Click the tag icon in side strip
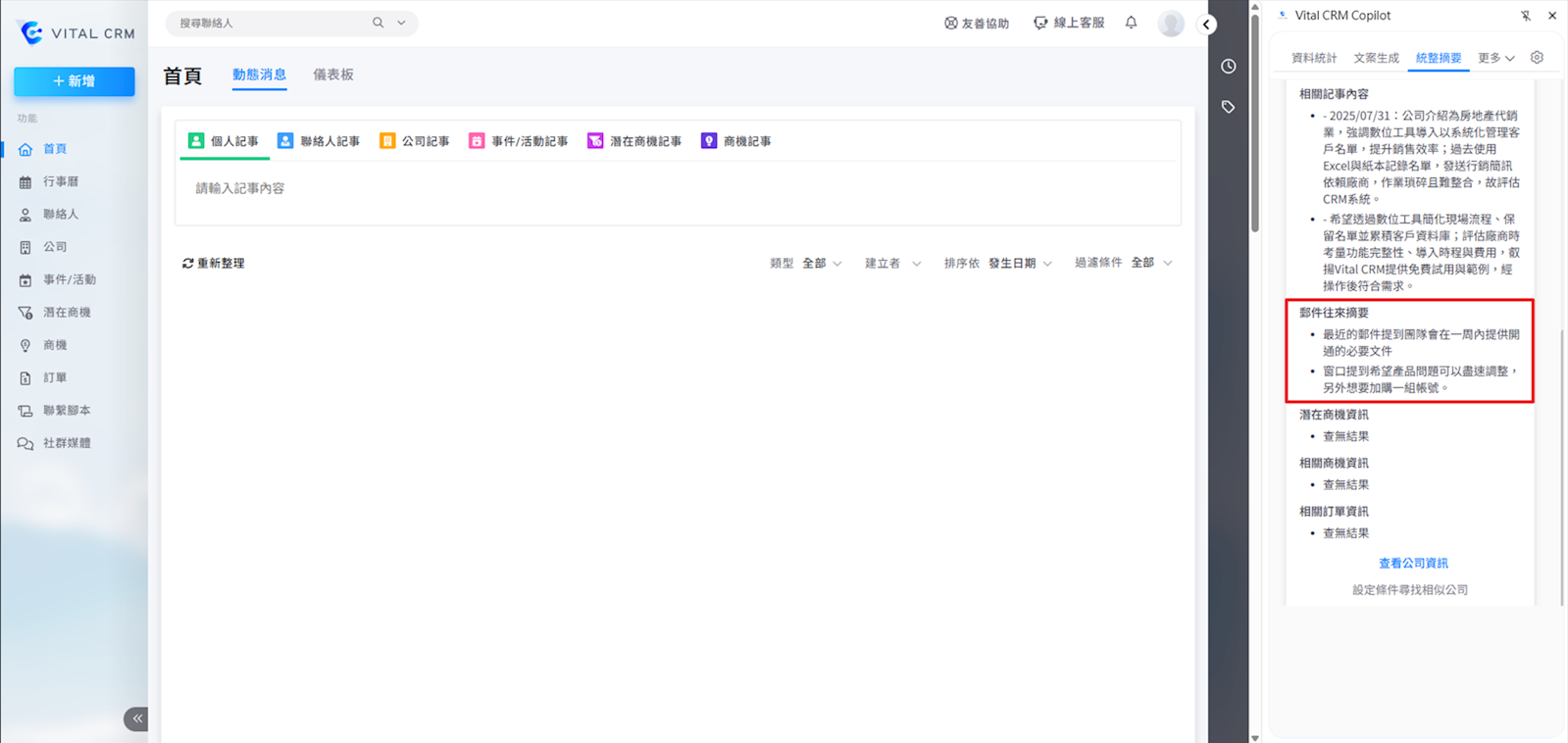1568x743 pixels. [x=1228, y=107]
